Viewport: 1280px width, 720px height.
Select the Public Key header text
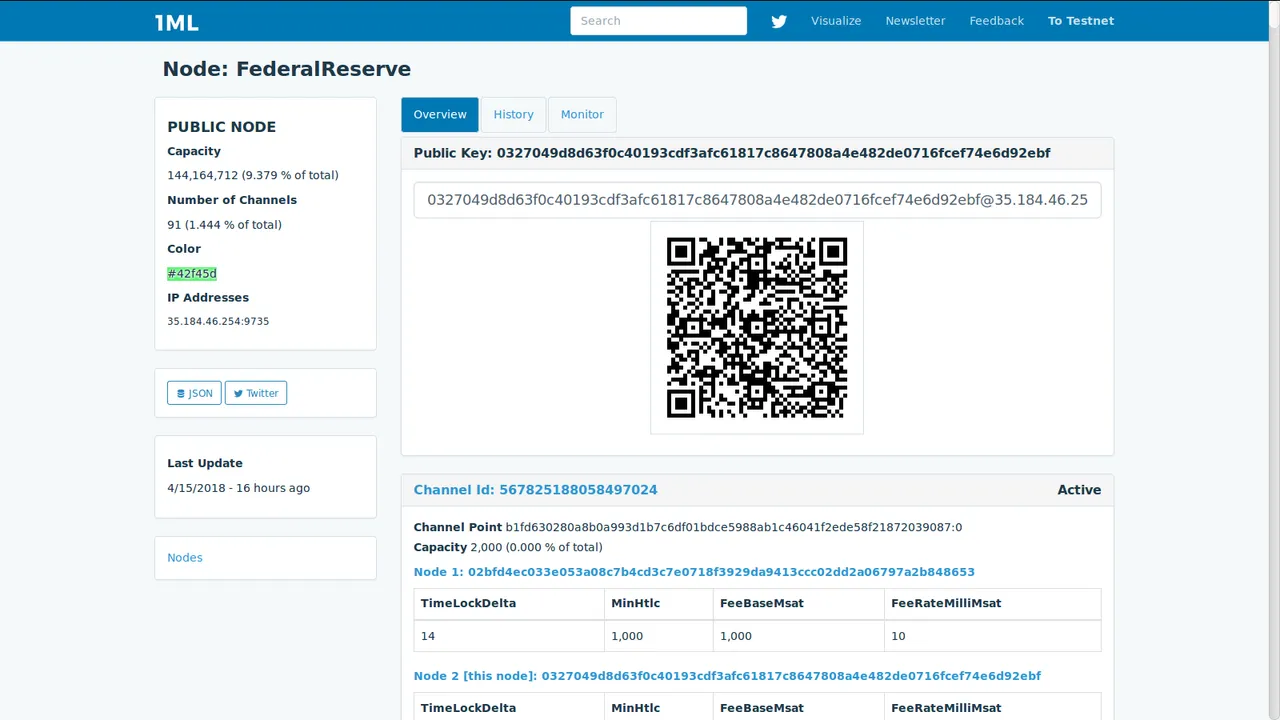tap(732, 153)
